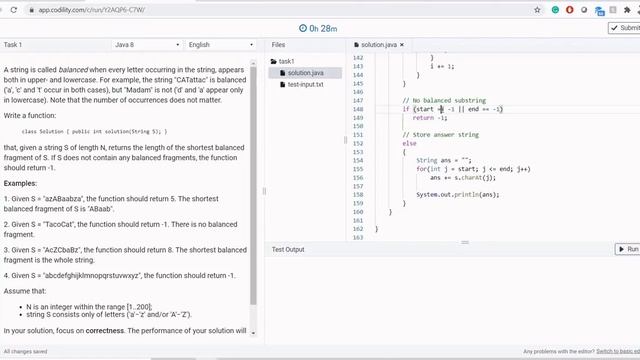Viewport: 640px width, 360px height.
Task: Close the solution.java editor tab
Action: (x=402, y=45)
